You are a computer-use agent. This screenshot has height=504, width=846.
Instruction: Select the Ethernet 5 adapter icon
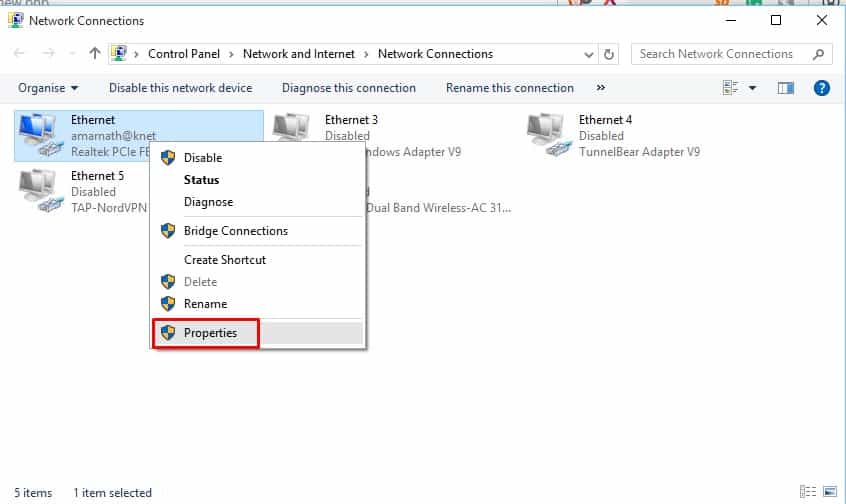click(40, 190)
